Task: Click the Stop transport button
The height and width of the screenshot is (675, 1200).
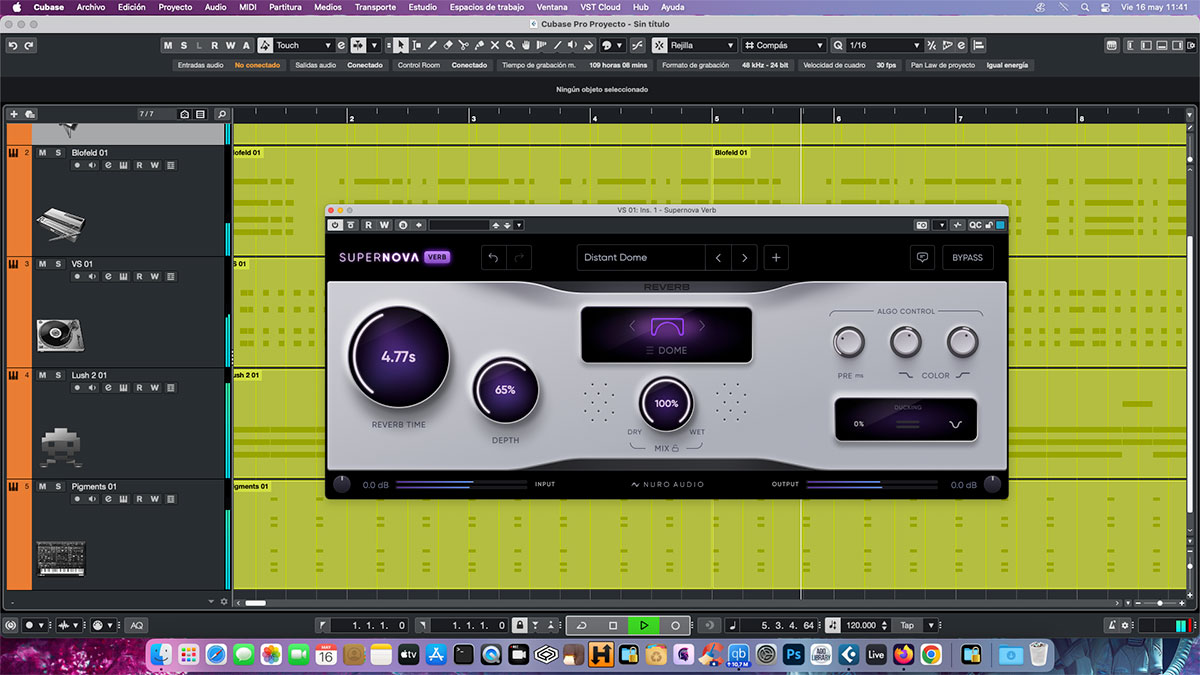Action: pyautogui.click(x=613, y=625)
